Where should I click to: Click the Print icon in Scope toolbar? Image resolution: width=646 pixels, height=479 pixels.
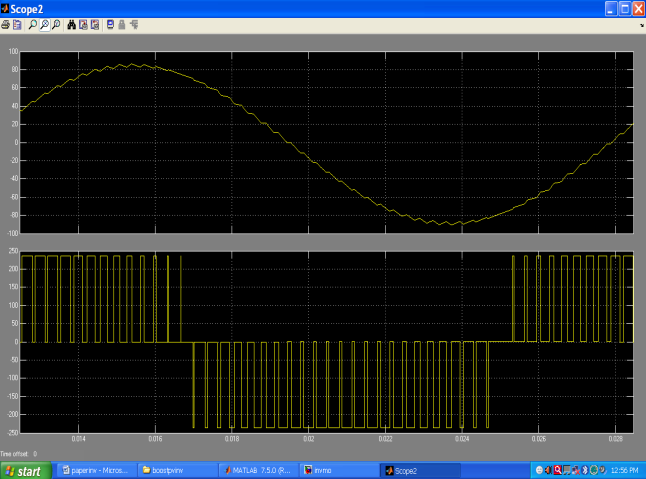tap(6, 24)
